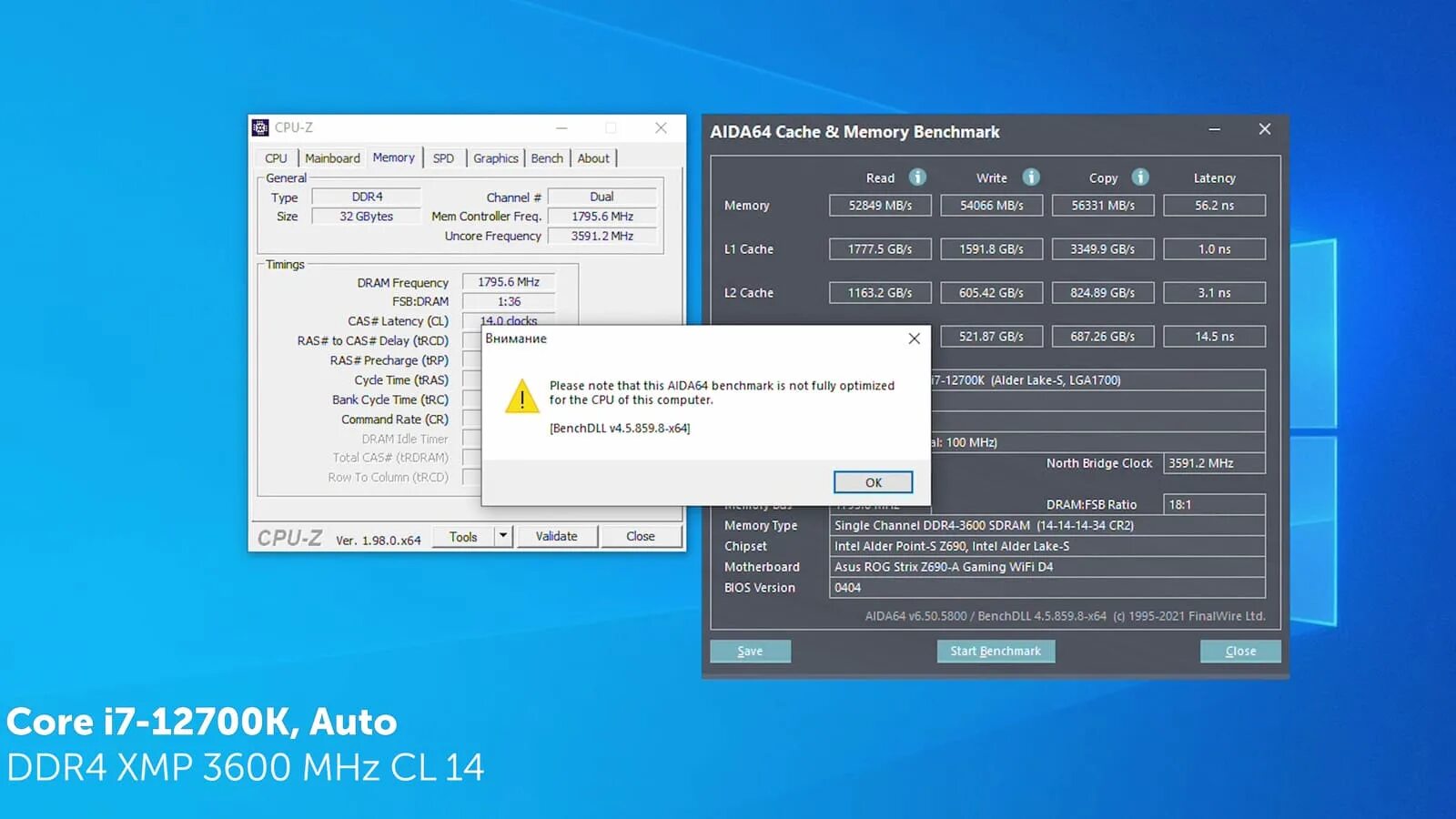The height and width of the screenshot is (819, 1456).
Task: Close the Внимание warning dialog
Action: 915,339
